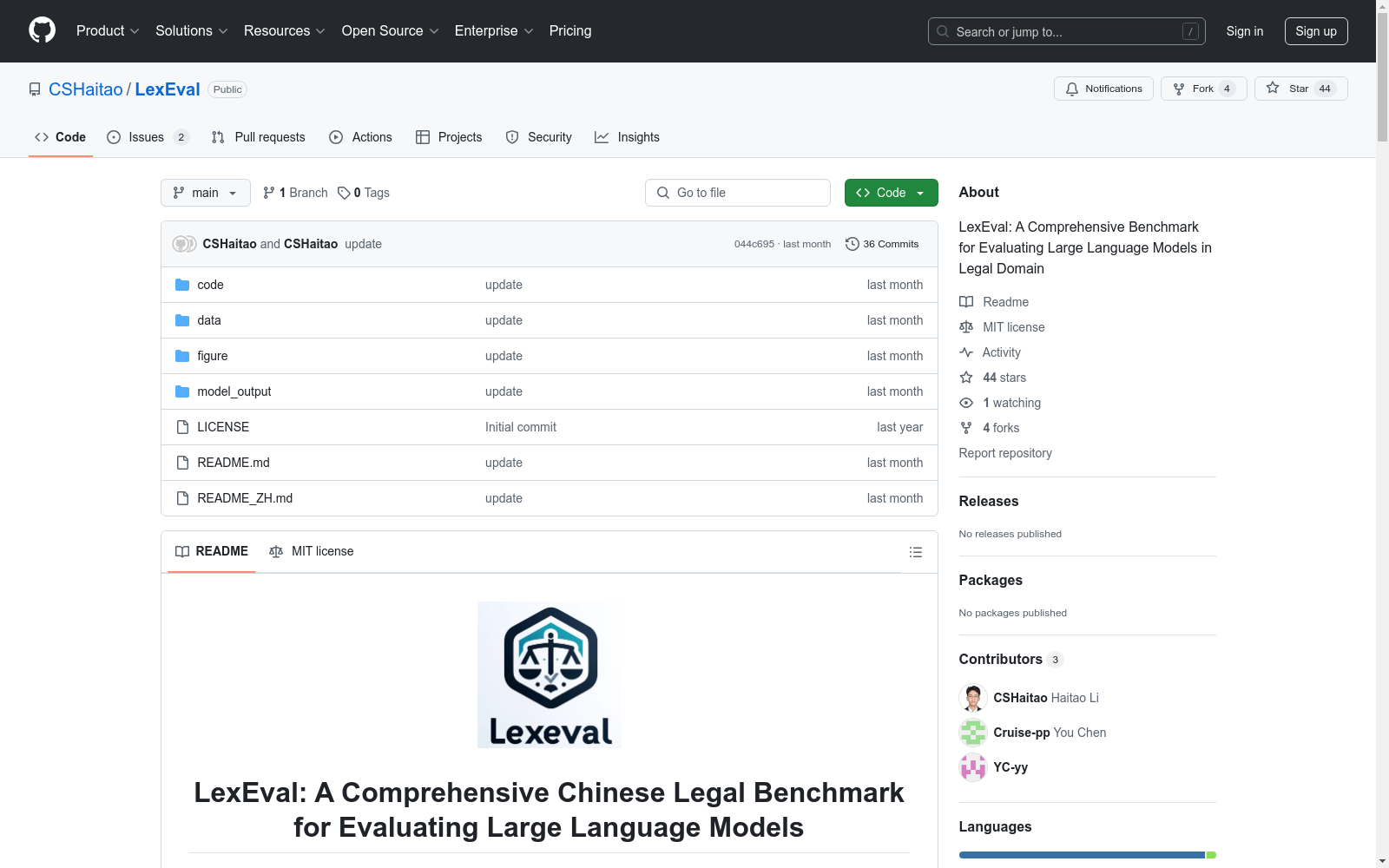Image resolution: width=1389 pixels, height=868 pixels.
Task: Open the code folder
Action: pos(210,285)
